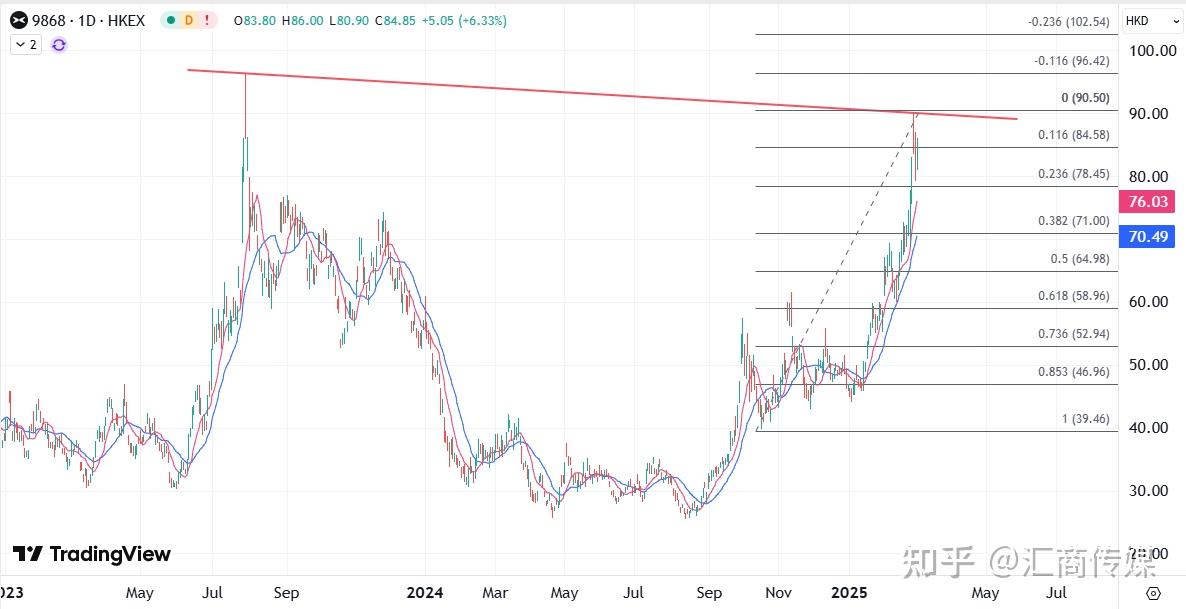1186x609 pixels.
Task: Select the 0.618 (58.96) Fibonacci level label
Action: click(x=1073, y=296)
